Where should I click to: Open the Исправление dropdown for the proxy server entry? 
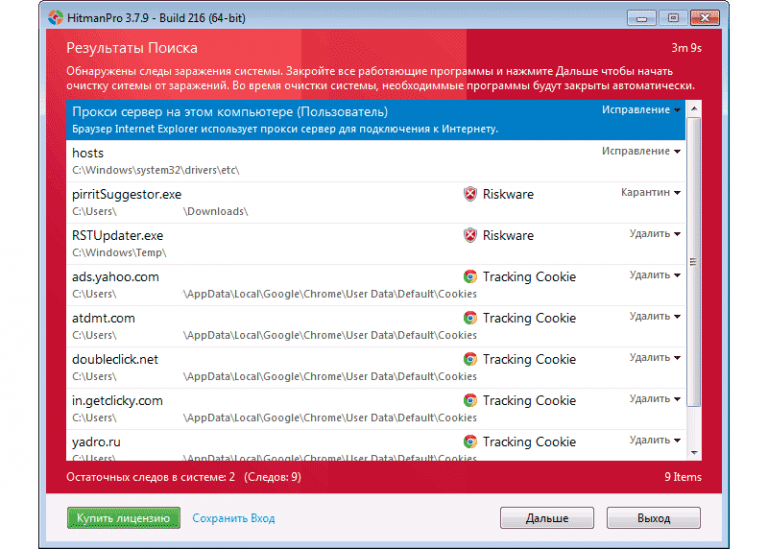[x=641, y=110]
